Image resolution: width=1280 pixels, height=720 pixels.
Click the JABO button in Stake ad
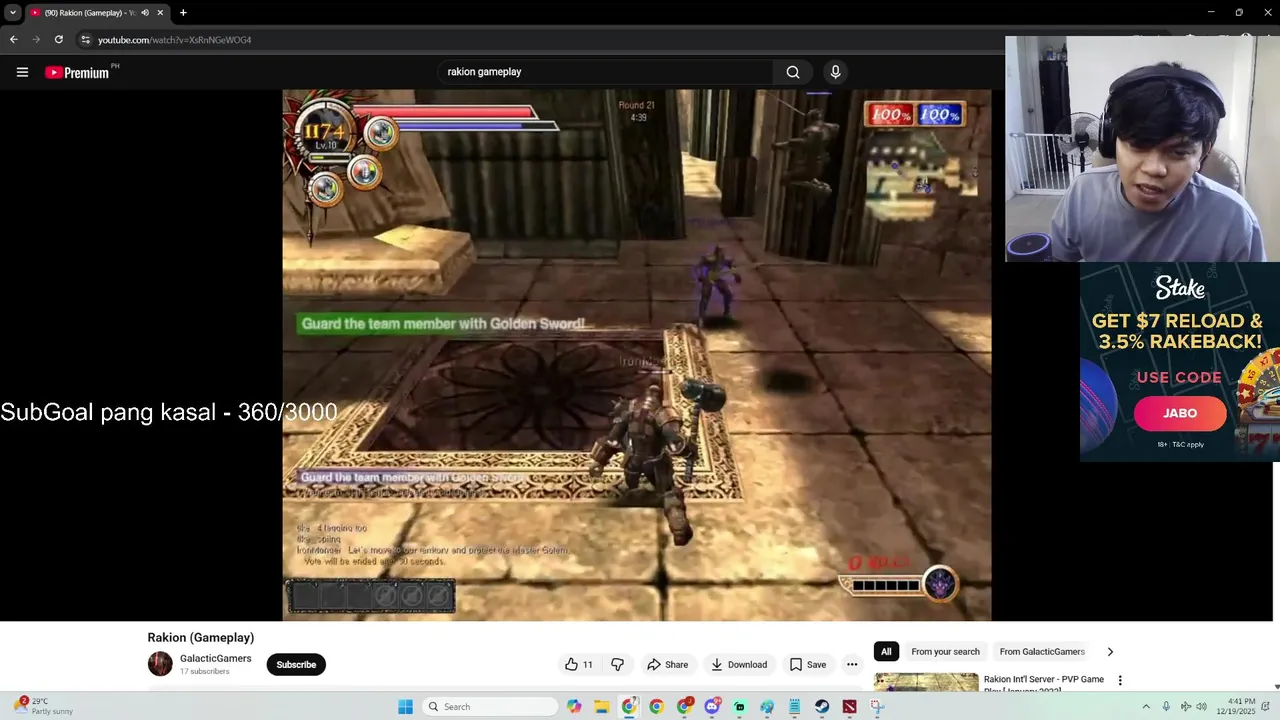point(1180,413)
